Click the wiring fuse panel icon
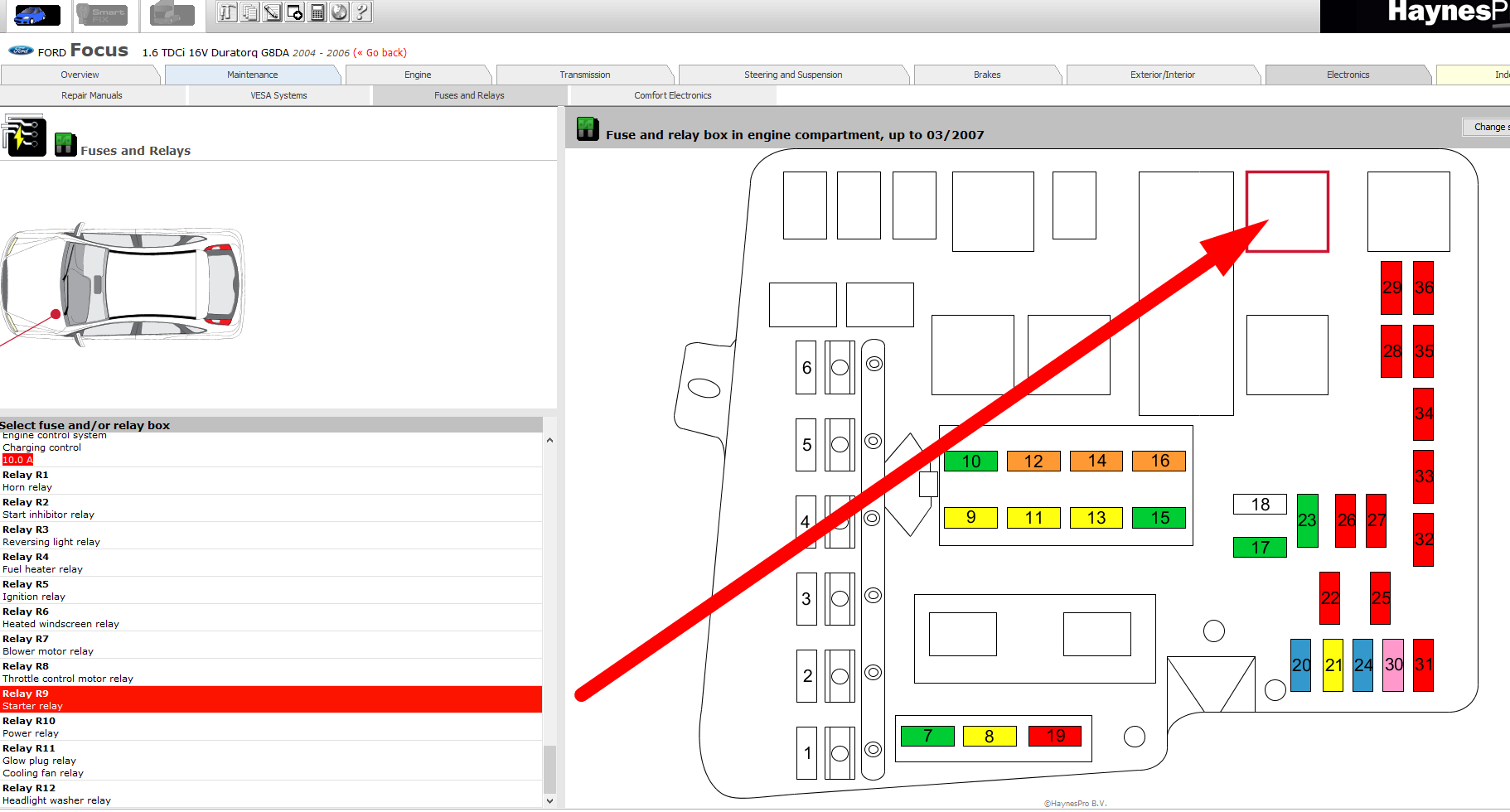Screen dimensions: 1510x812 click(x=24, y=135)
